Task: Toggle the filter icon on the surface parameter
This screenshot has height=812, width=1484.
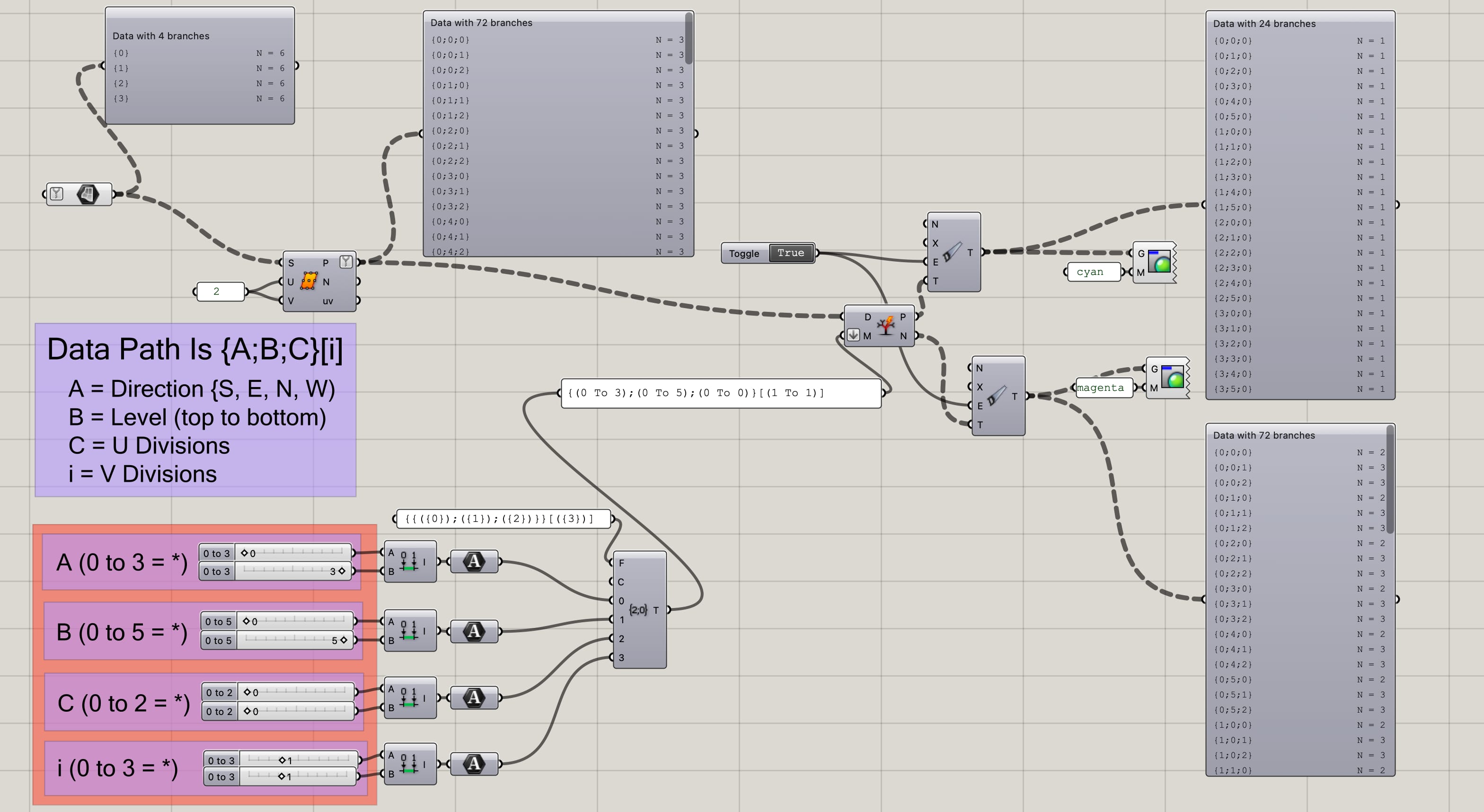Action: 56,194
